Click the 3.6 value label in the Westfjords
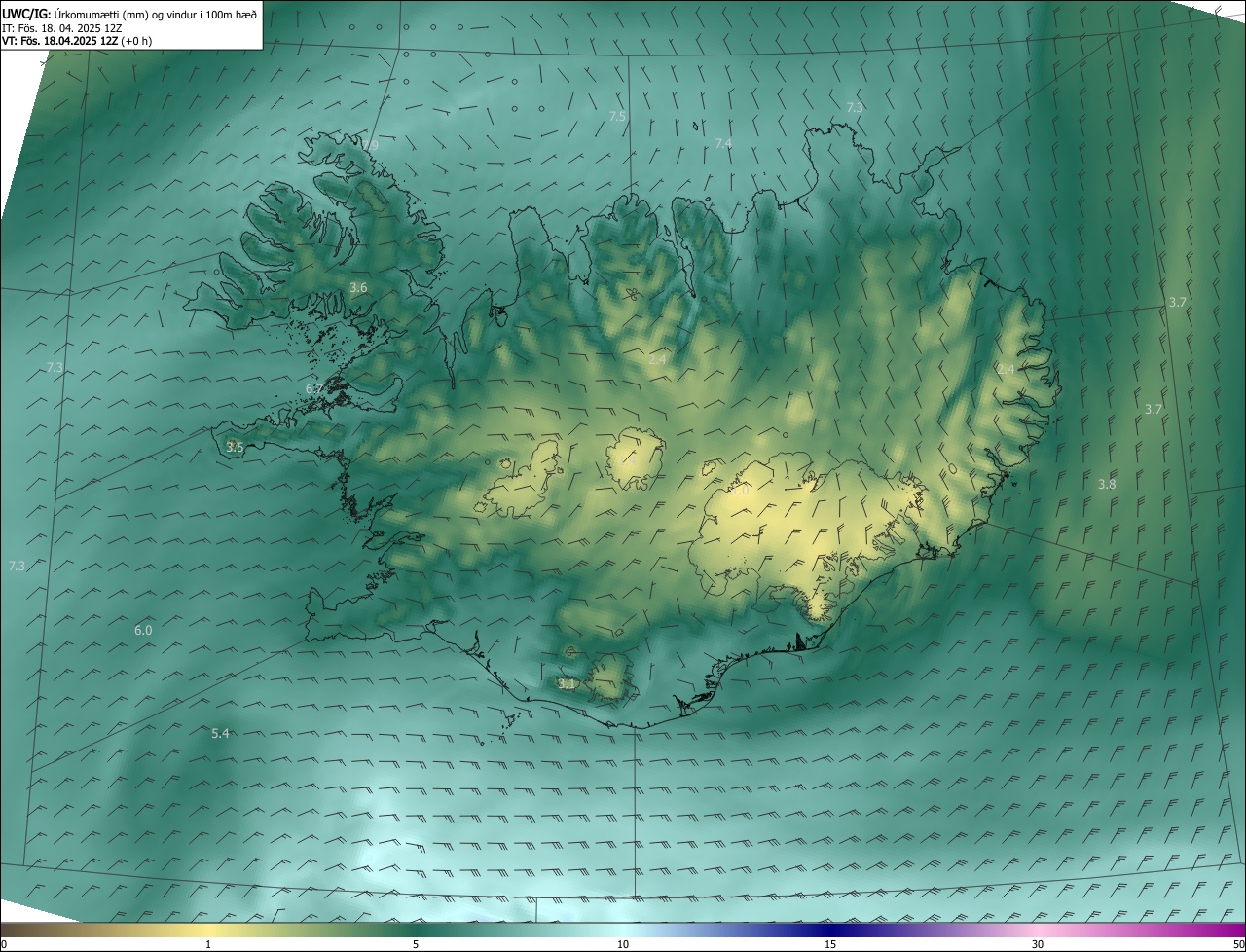1246x952 pixels. (x=358, y=288)
